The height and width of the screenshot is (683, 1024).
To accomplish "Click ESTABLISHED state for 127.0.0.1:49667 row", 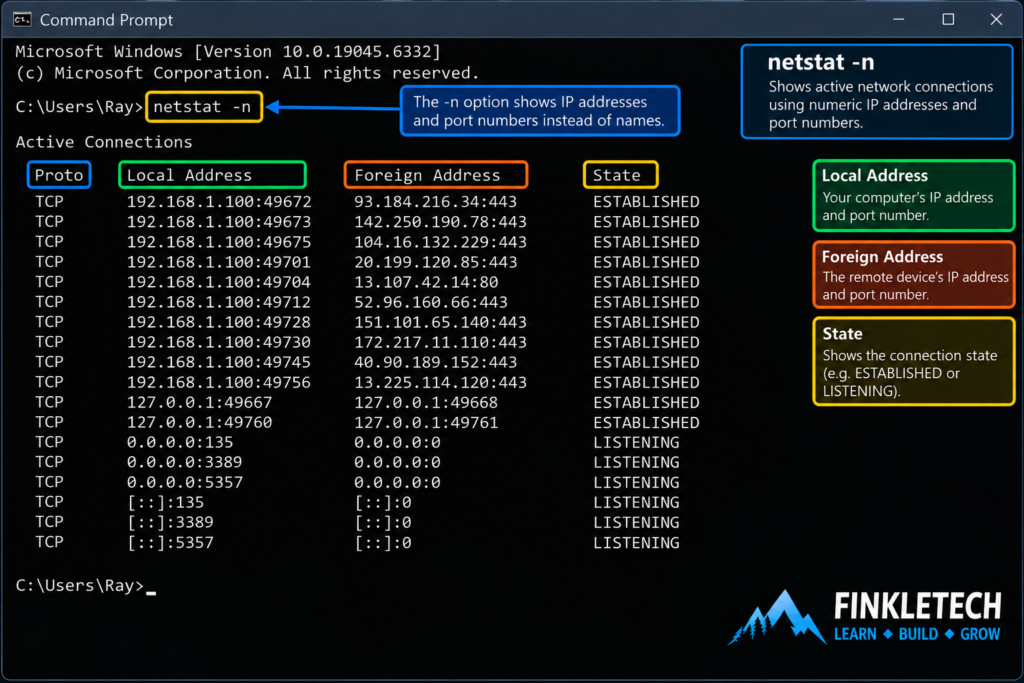I will 646,403.
